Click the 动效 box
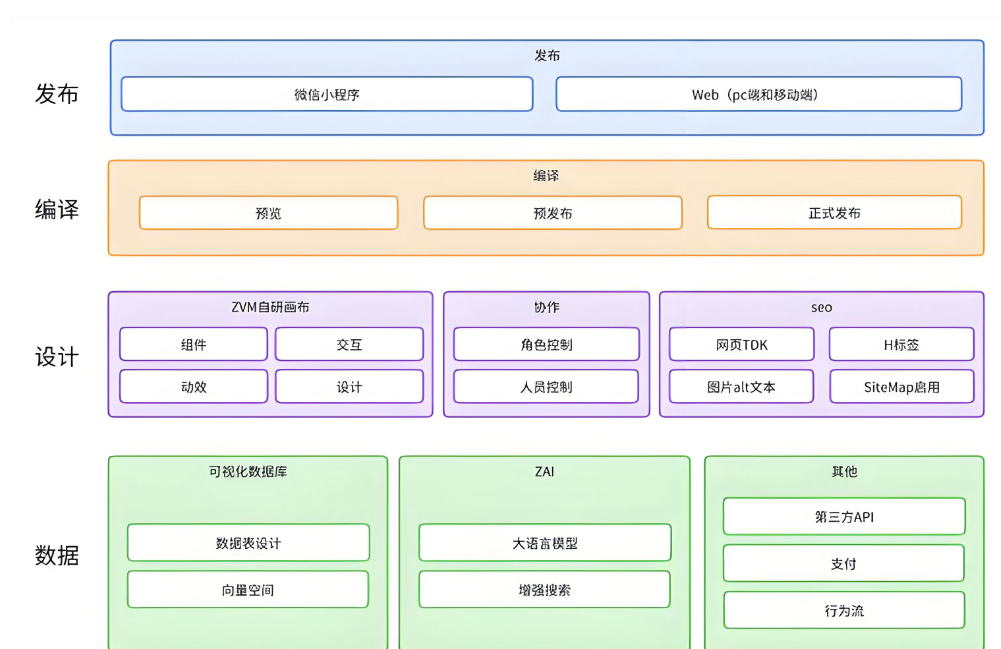1001x649 pixels. pos(193,387)
